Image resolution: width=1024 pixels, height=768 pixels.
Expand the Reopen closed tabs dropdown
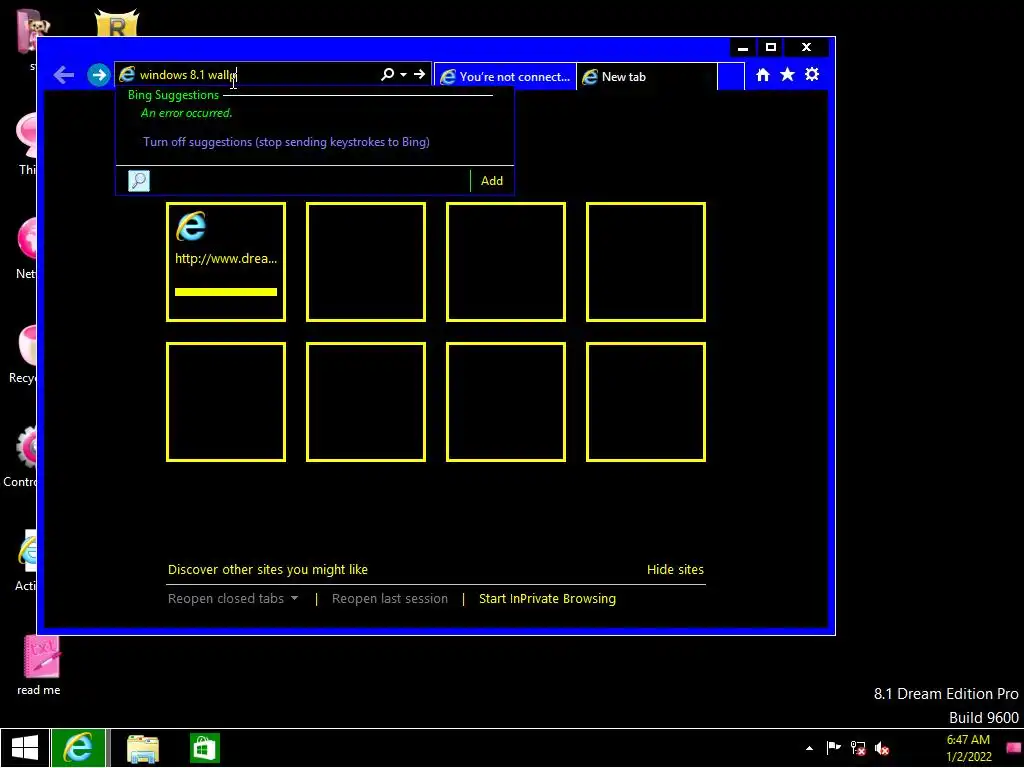click(x=233, y=598)
